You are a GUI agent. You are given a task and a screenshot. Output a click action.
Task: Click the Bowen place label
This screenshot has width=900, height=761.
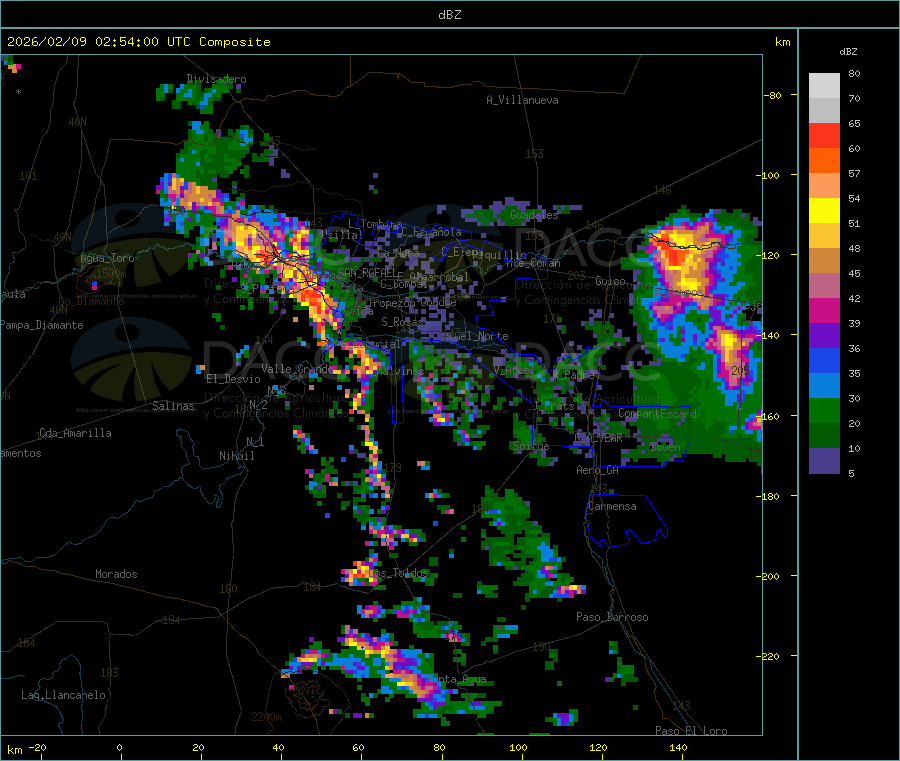click(x=665, y=446)
